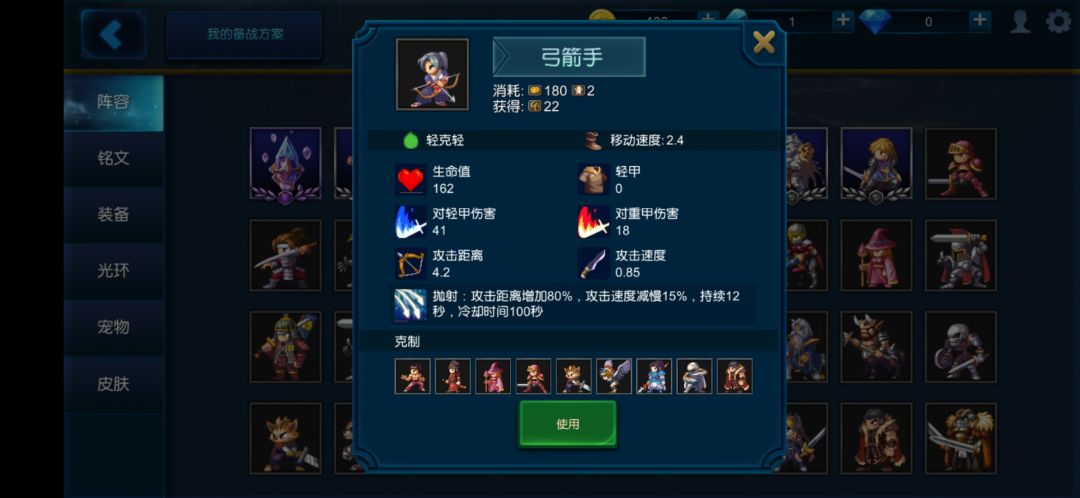Open the 铭文 sidebar tab

(x=114, y=158)
